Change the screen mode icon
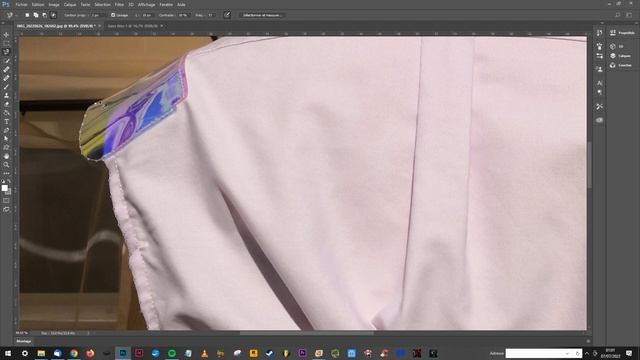This screenshot has height=360, width=640. 6,209
